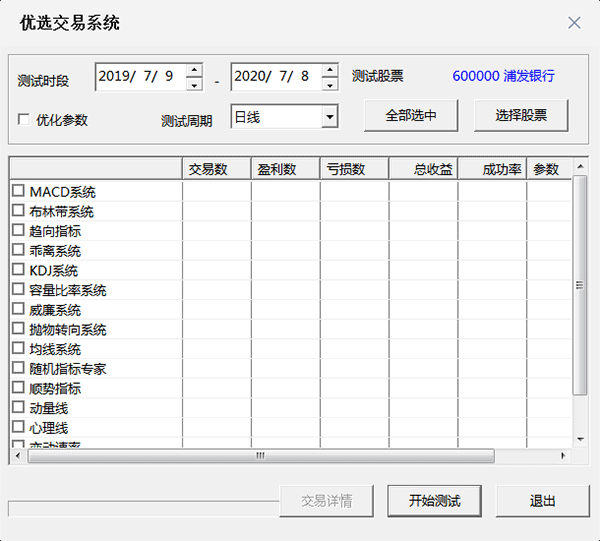The width and height of the screenshot is (600, 541).
Task: Check the KDJ系统 checkbox
Action: pos(18,269)
